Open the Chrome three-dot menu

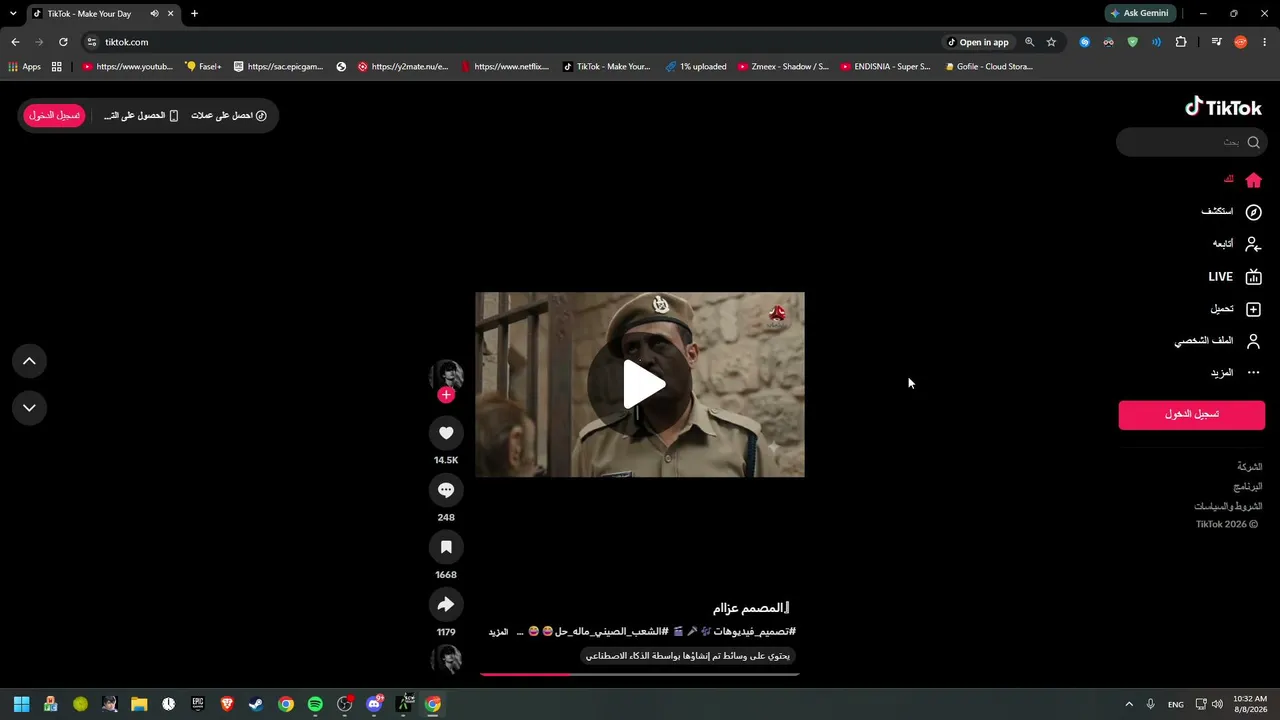point(1265,42)
